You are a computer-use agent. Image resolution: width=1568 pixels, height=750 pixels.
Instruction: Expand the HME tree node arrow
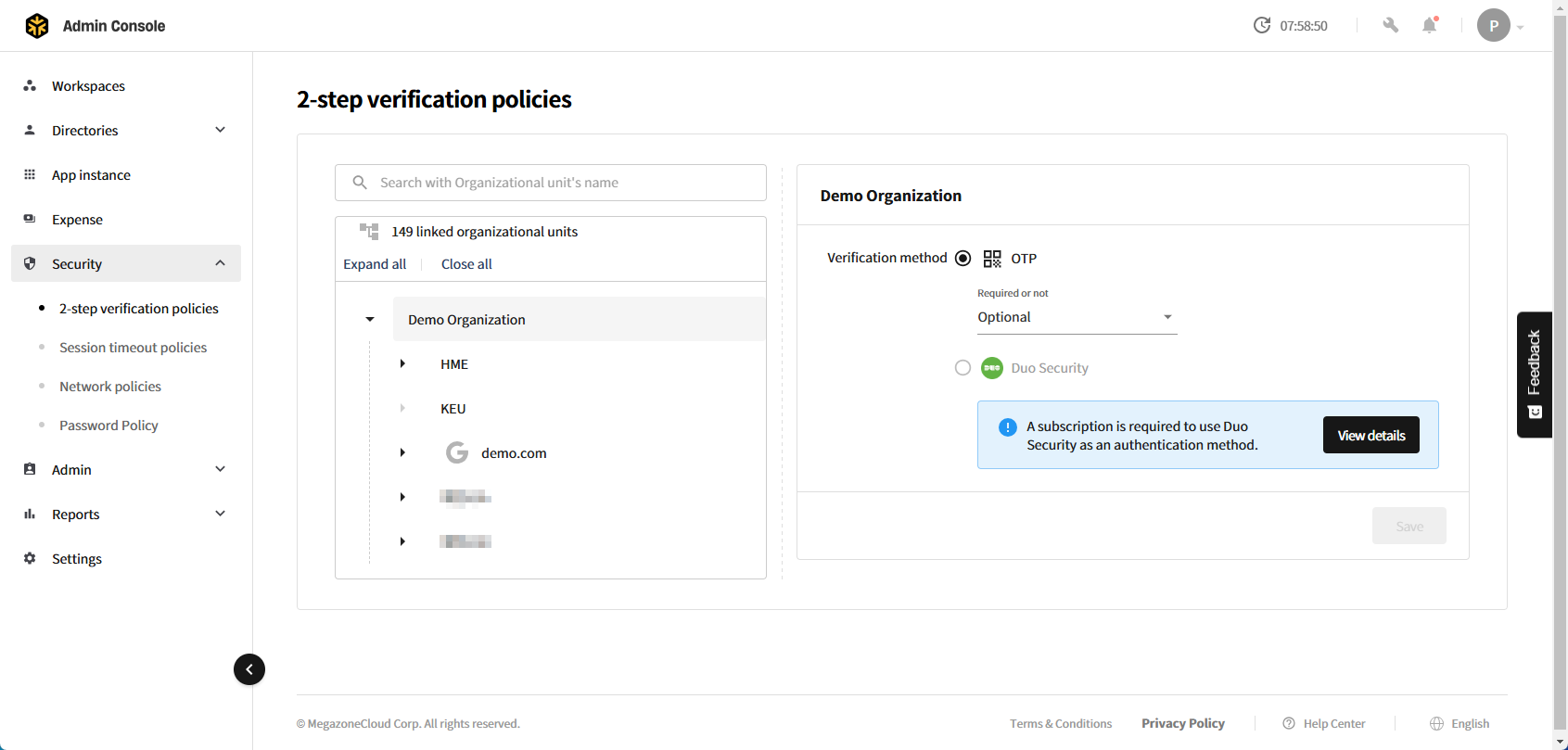coord(402,363)
